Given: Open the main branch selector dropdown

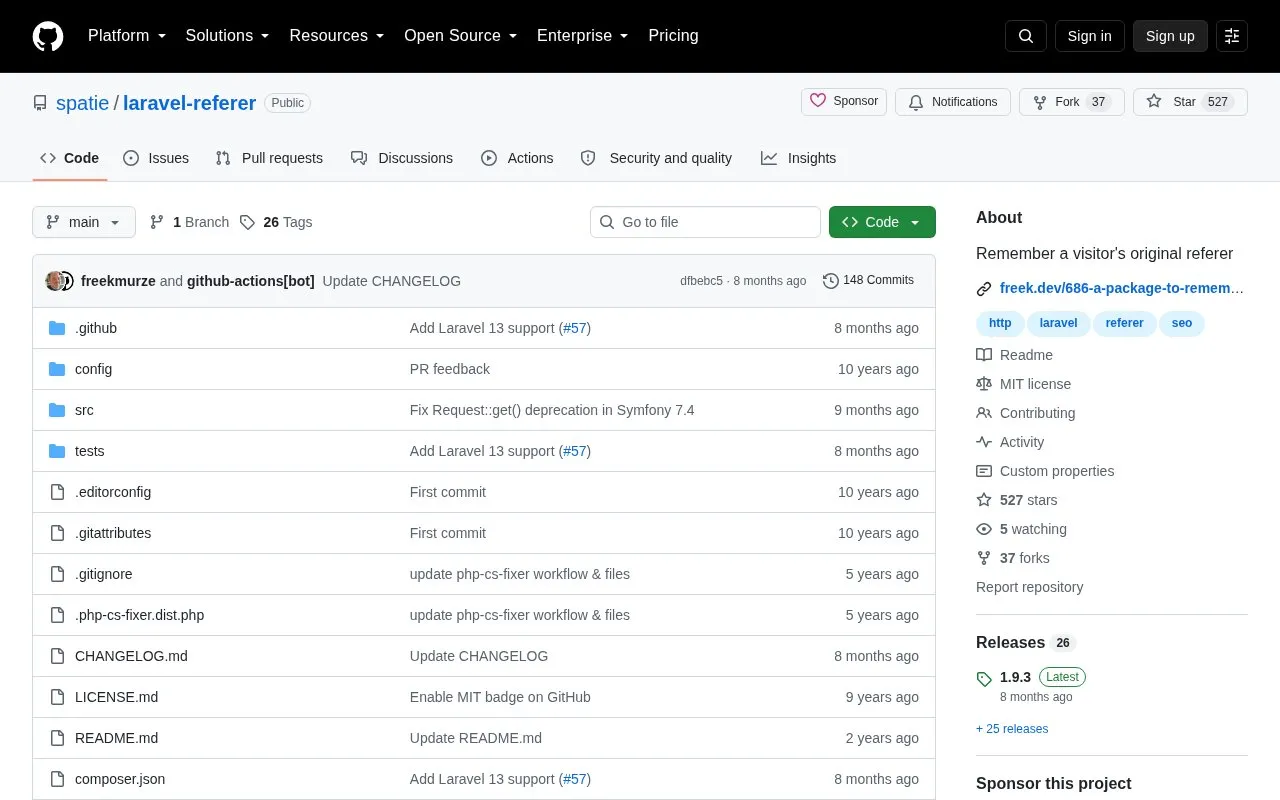Looking at the screenshot, I should click(84, 222).
